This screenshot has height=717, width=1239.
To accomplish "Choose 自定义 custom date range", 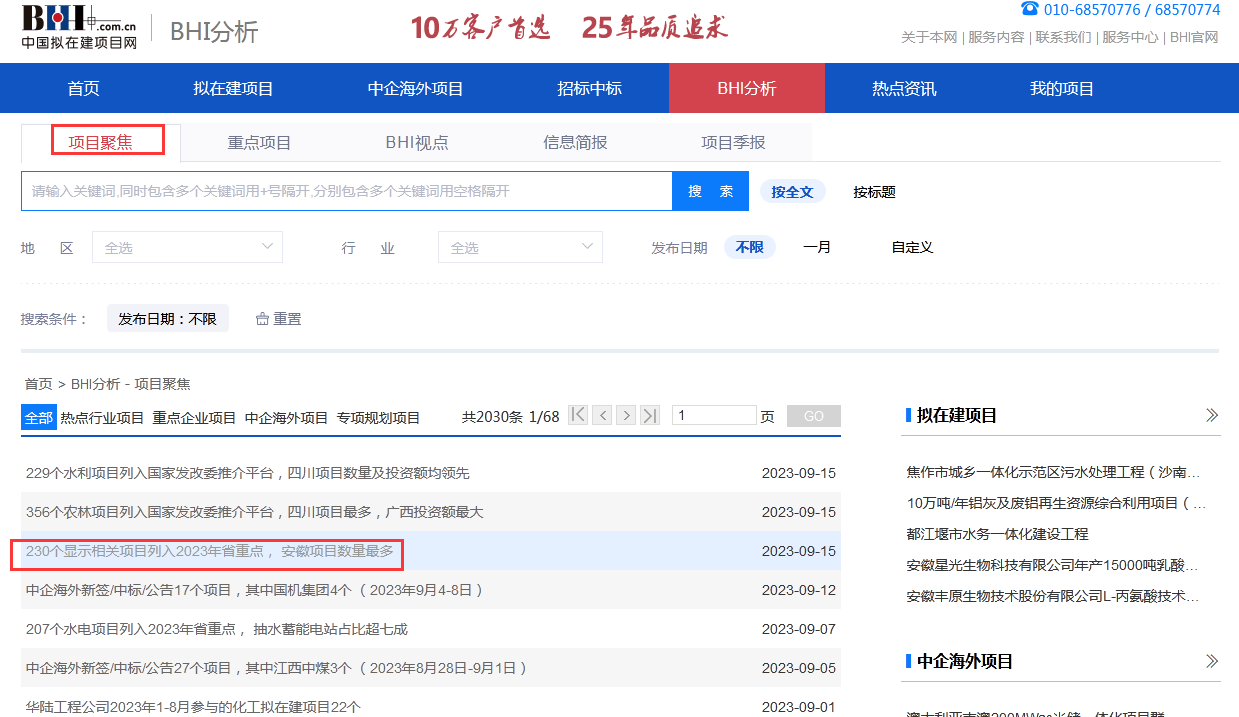I will (x=912, y=247).
